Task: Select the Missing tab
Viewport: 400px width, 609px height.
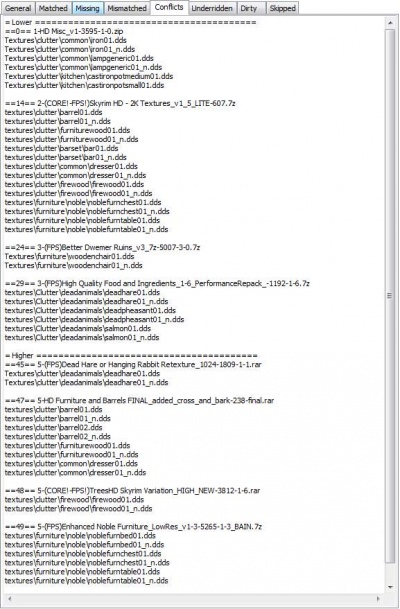Action: point(87,8)
